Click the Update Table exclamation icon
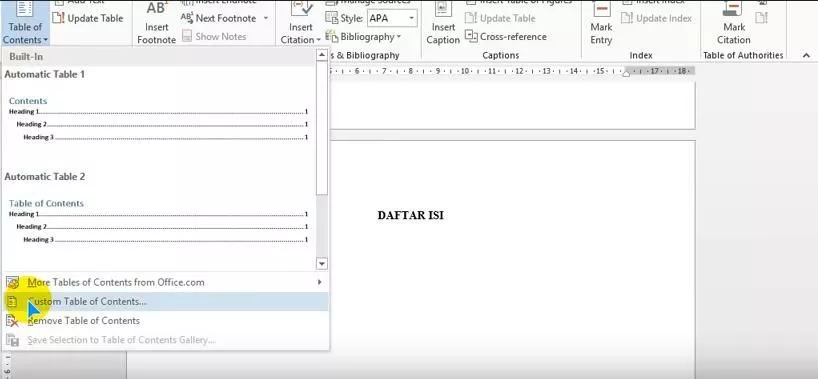 tap(58, 18)
